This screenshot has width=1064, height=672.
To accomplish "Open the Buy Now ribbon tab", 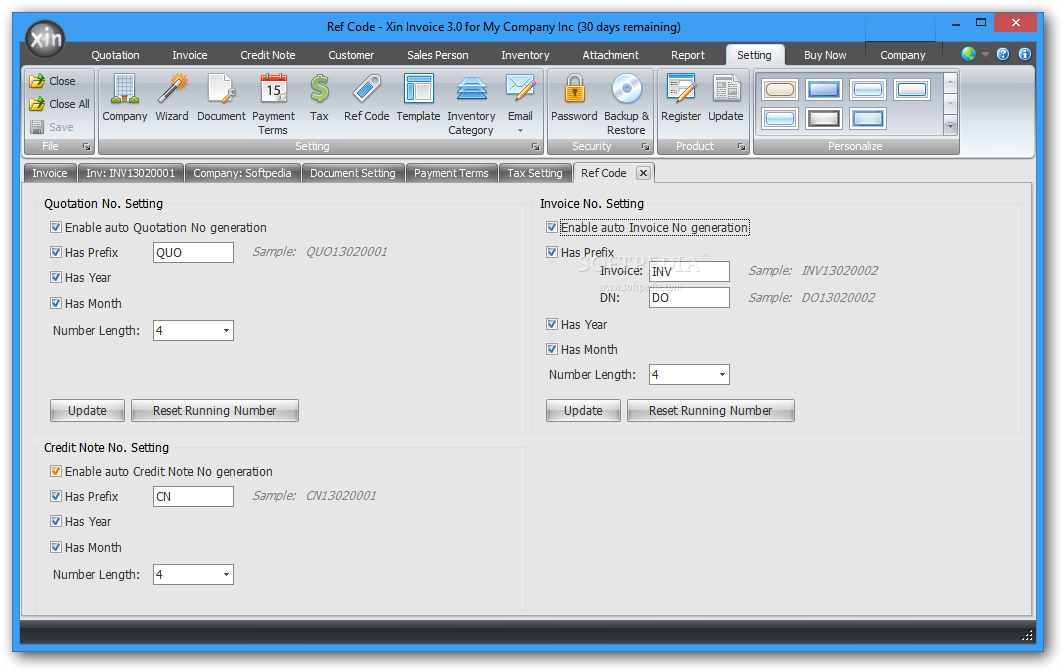I will pyautogui.click(x=825, y=55).
